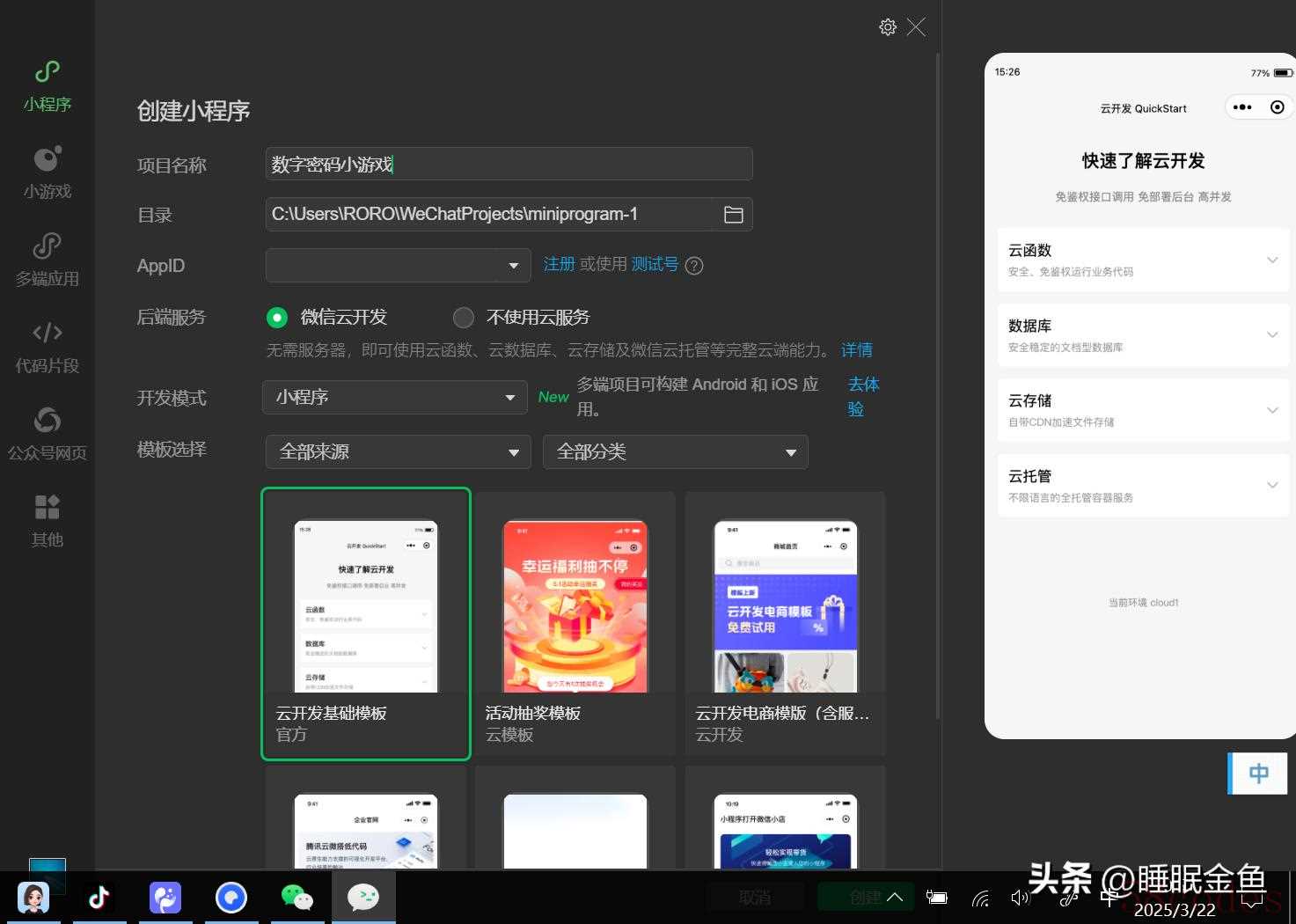Close the create mini program dialog
The width and height of the screenshot is (1296, 924).
point(916,27)
